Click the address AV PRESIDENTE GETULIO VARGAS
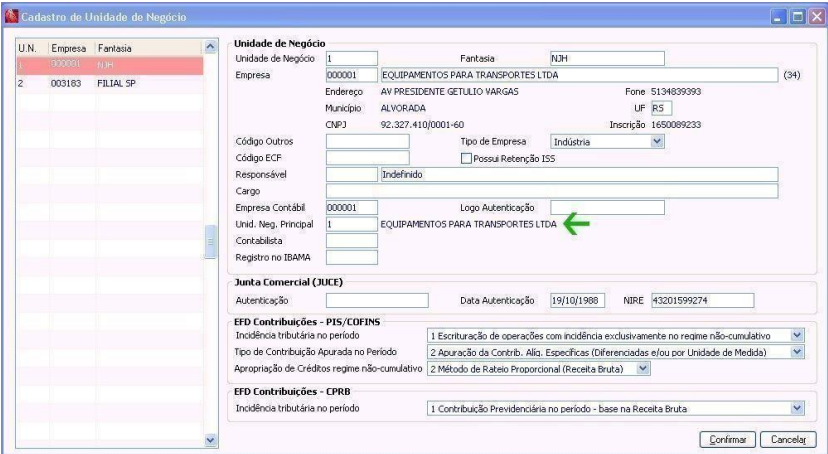 tap(449, 92)
